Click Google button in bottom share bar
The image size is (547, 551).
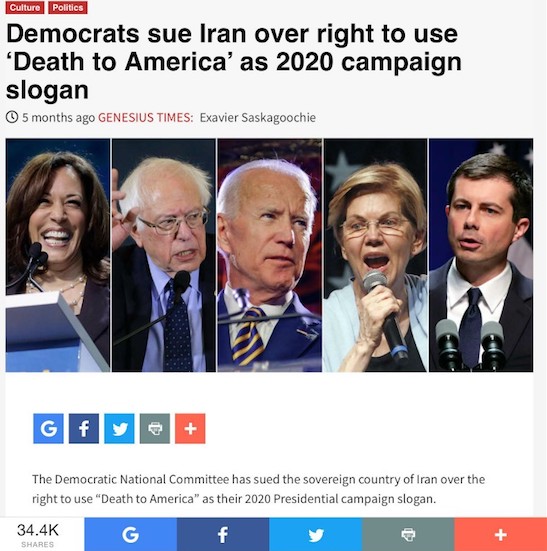coord(130,534)
